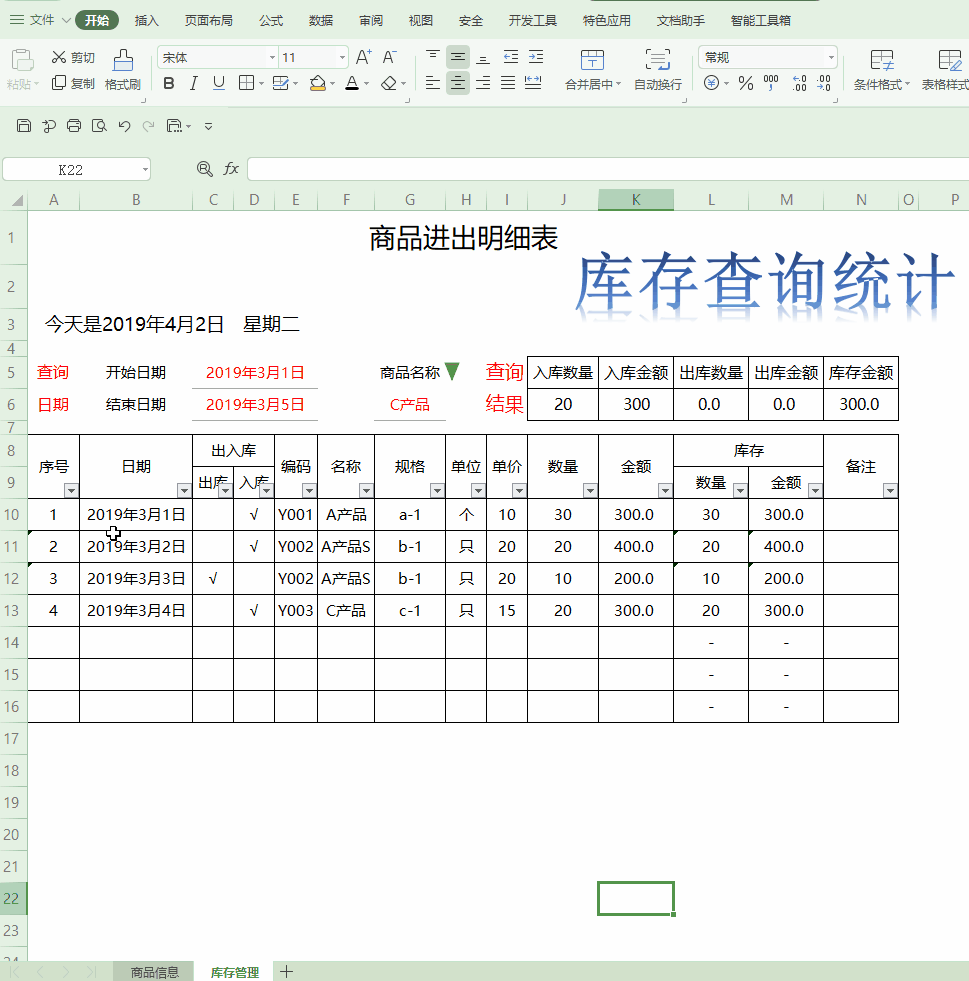Toggle underline formatting
This screenshot has height=981, width=969.
[218, 83]
